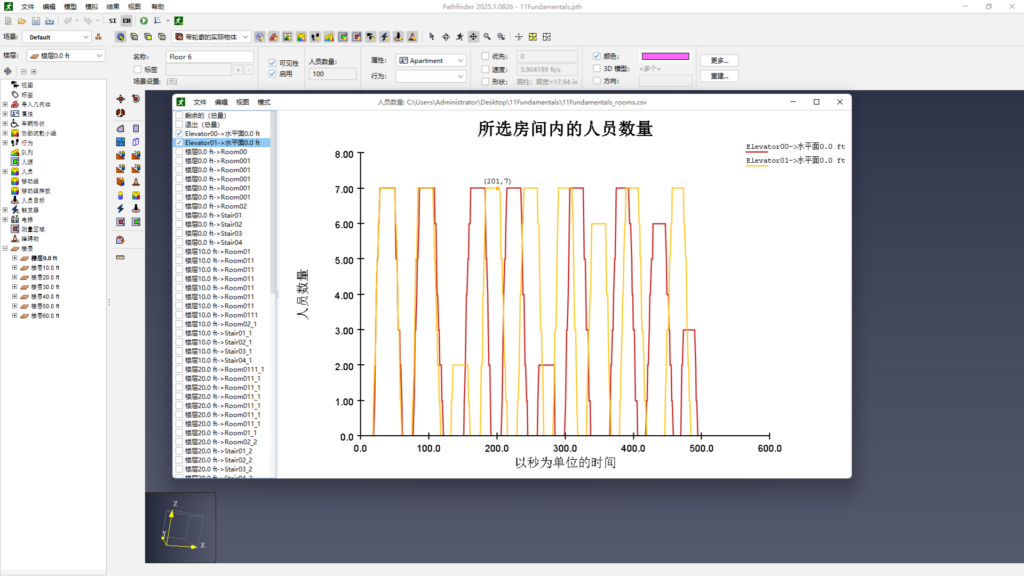Screen dimensions: 1024x576
Task: Click the 名称 field containing Floor 6
Action: point(208,57)
